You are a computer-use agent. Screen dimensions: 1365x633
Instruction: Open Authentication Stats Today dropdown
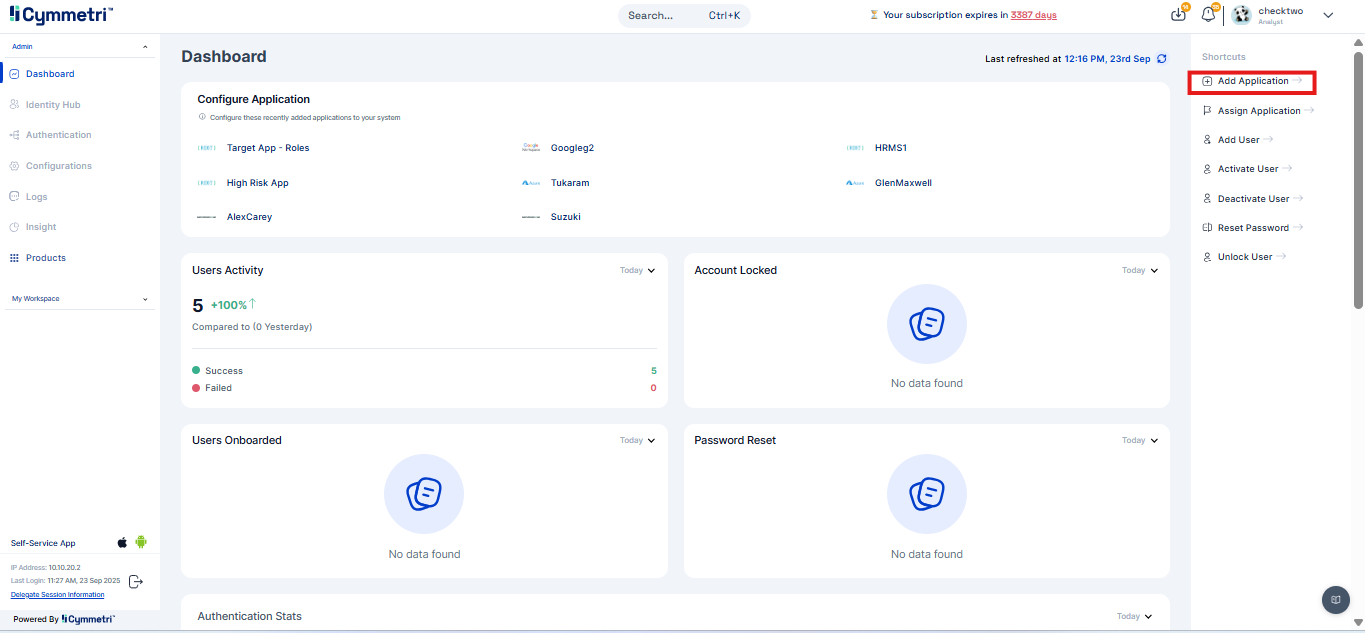(x=1134, y=617)
